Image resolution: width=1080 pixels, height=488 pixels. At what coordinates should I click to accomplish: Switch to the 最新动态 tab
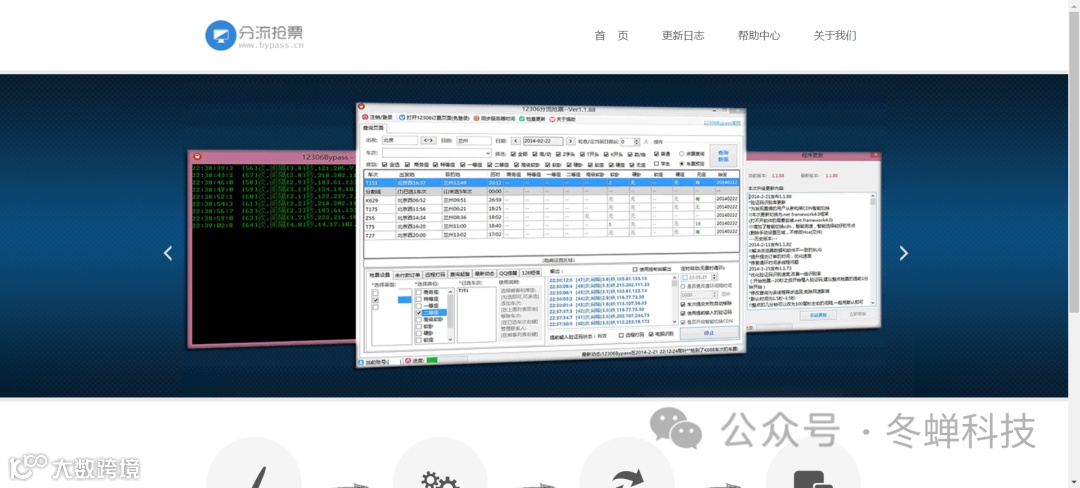coord(484,273)
